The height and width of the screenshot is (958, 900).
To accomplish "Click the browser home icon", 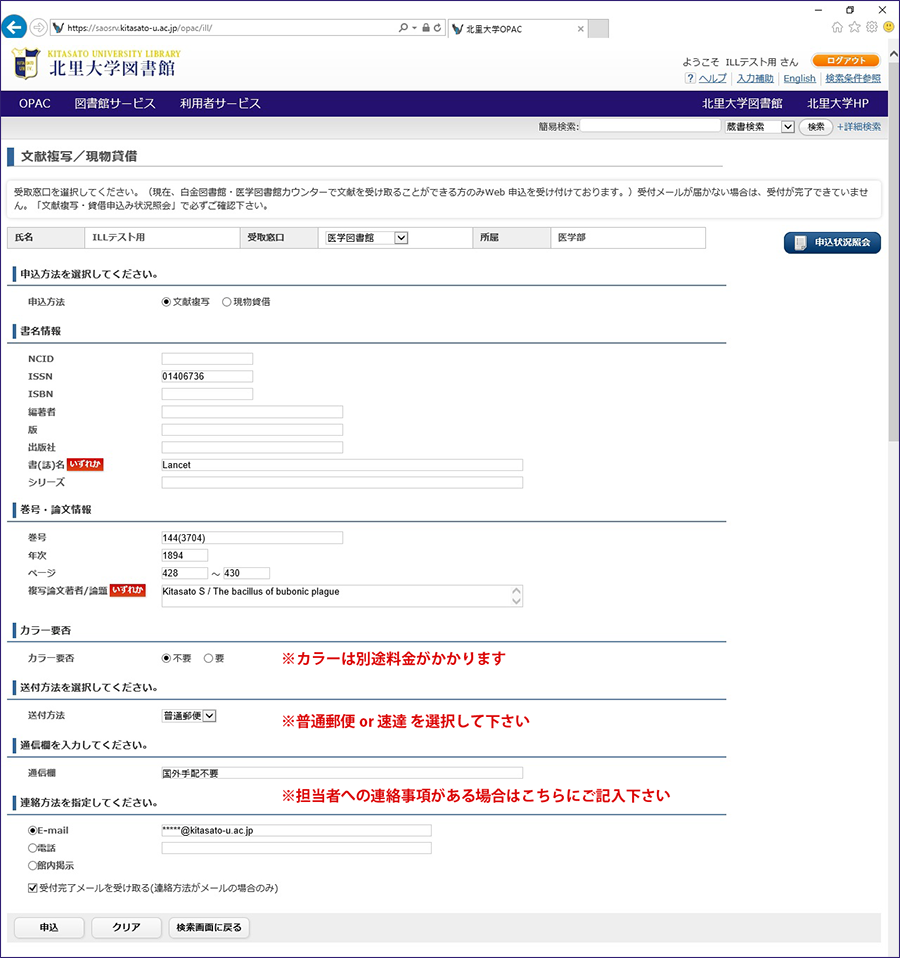I will click(837, 27).
